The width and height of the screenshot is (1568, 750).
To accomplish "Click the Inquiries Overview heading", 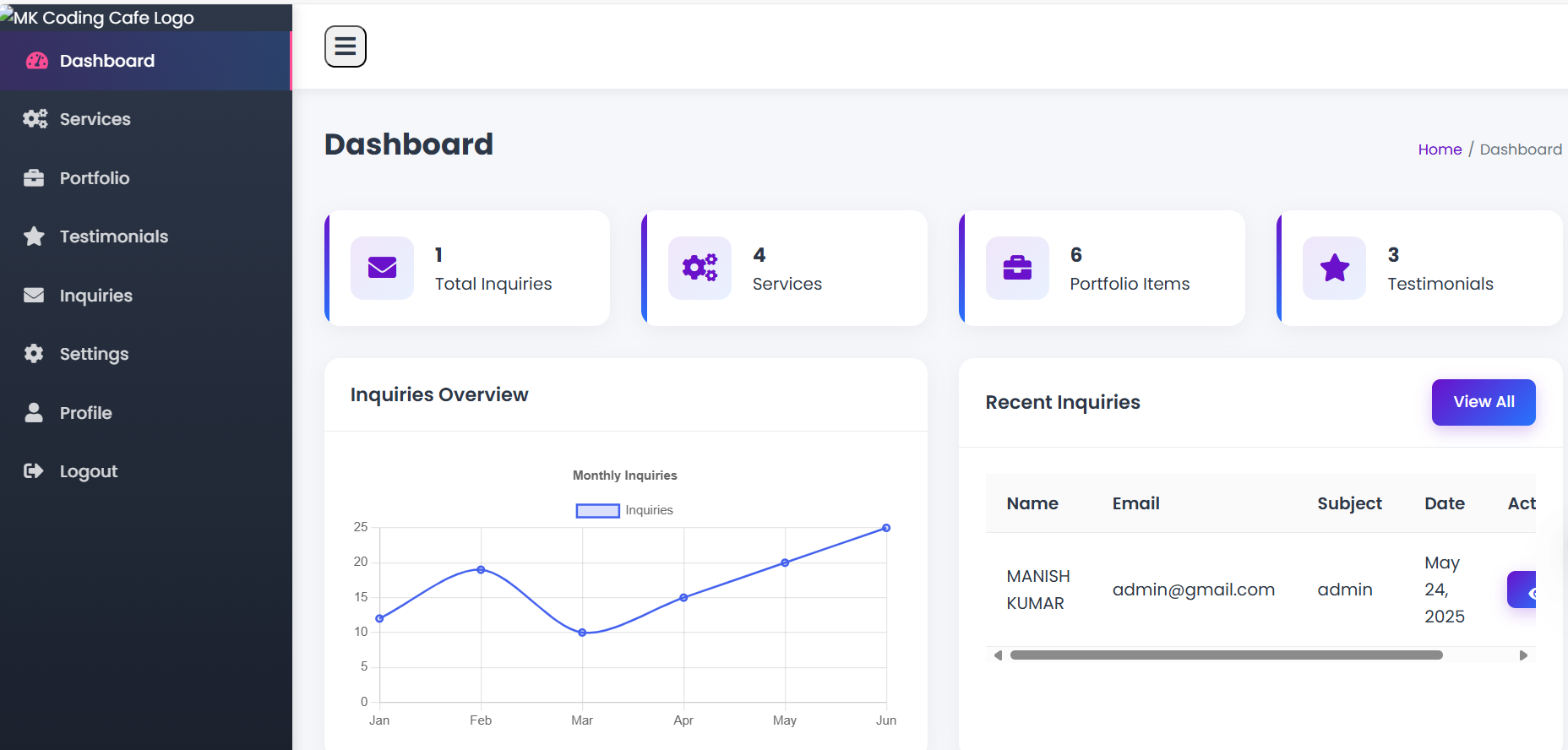I will point(439,394).
